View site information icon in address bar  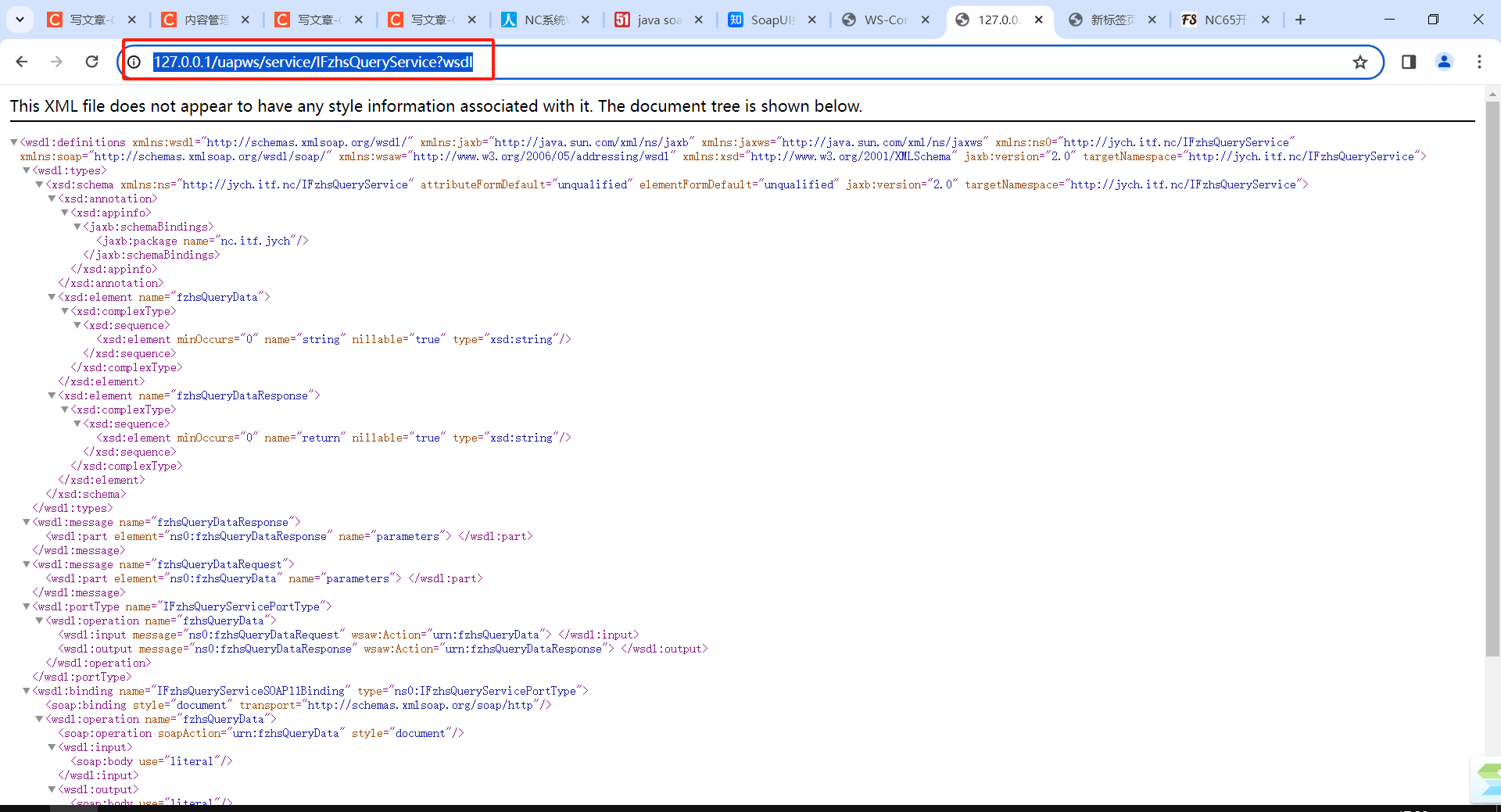[x=134, y=62]
